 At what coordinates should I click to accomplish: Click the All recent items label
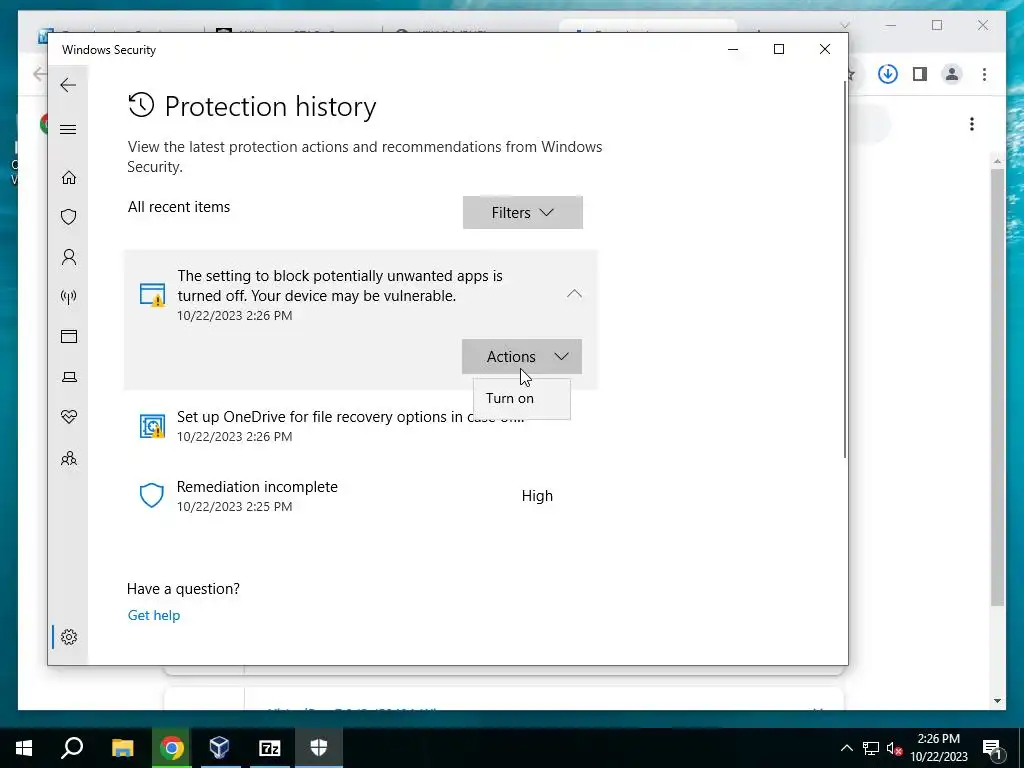(x=179, y=207)
